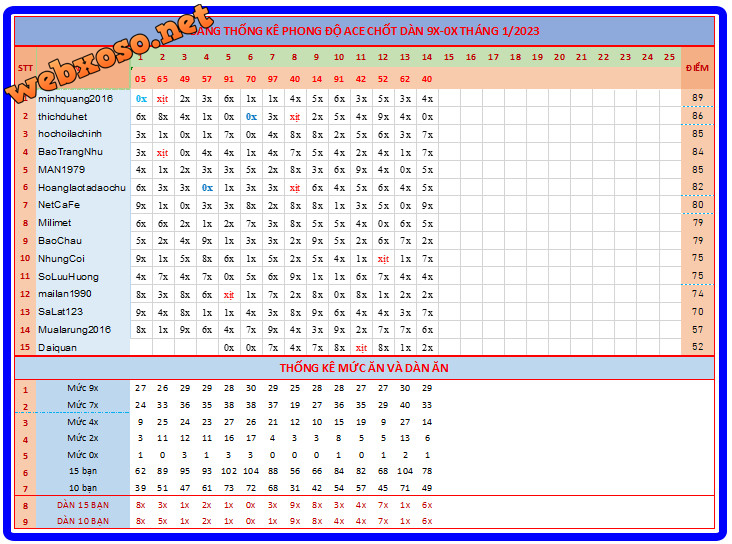The width and height of the screenshot is (732, 544).
Task: Click score 74 for mailan1990
Action: pos(697,294)
